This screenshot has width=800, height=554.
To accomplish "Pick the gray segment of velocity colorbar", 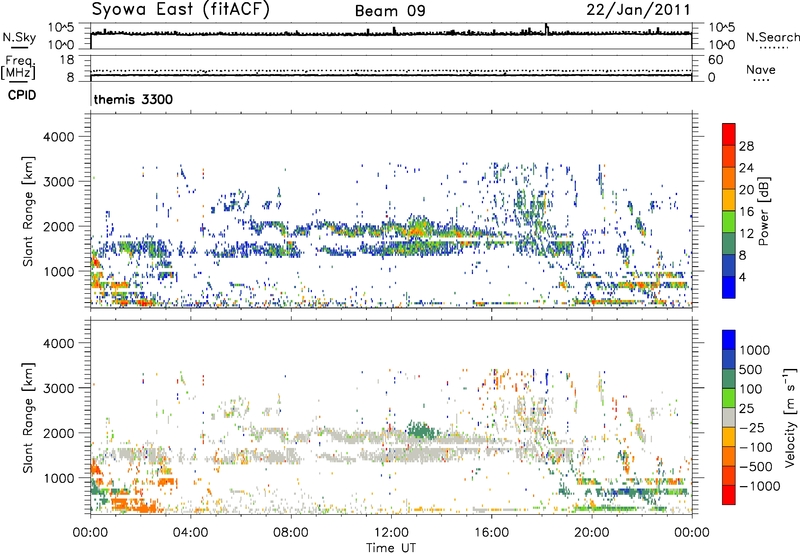I will pyautogui.click(x=729, y=417).
